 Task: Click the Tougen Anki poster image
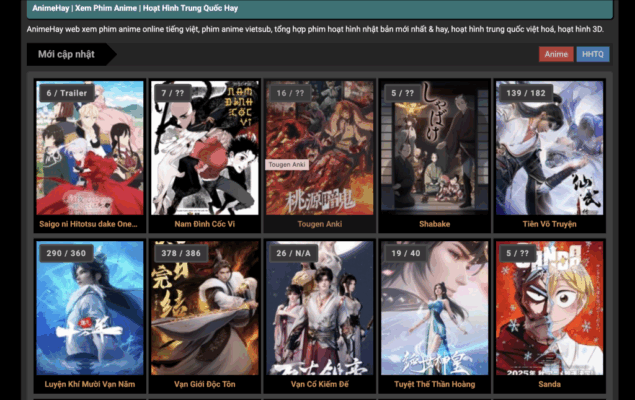coord(319,150)
